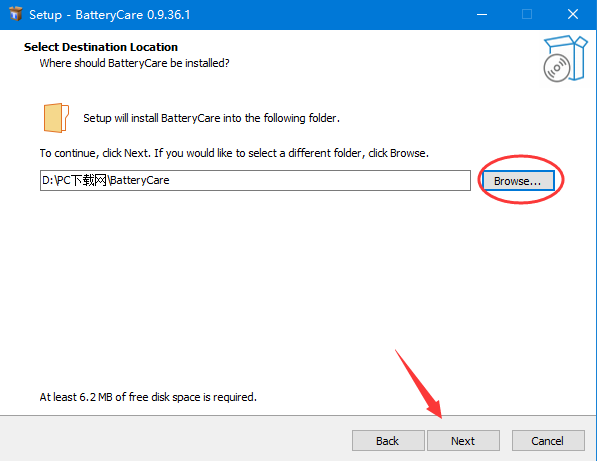
Task: Minimize the BatteryCare Setup window
Action: [x=482, y=14]
